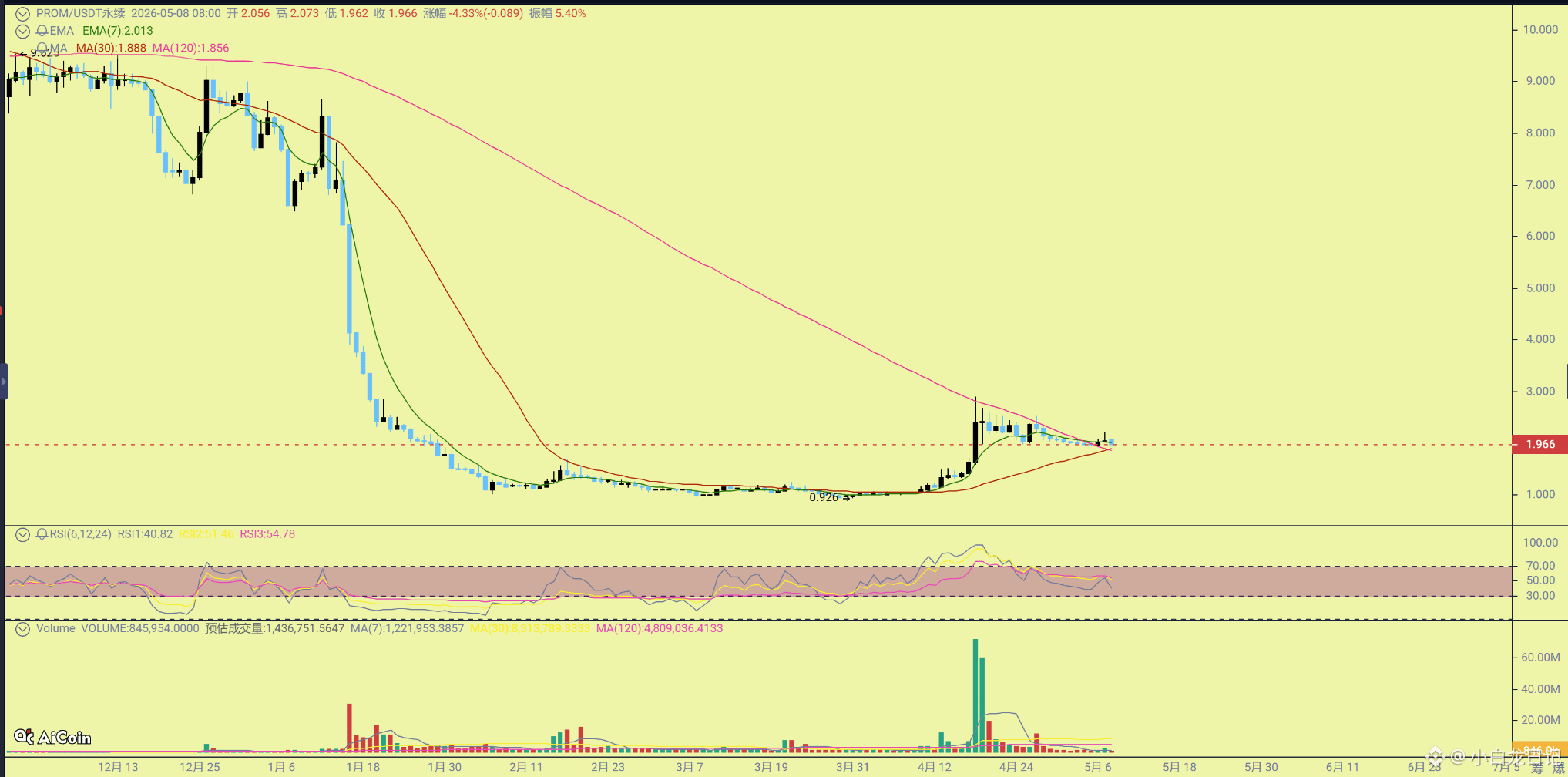Click the 5.000 price axis label
Image resolution: width=1568 pixels, height=777 pixels.
pos(1540,288)
